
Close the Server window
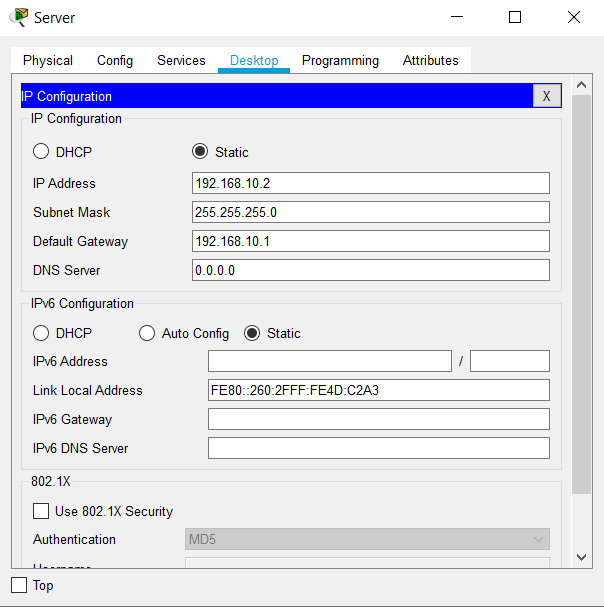click(574, 17)
